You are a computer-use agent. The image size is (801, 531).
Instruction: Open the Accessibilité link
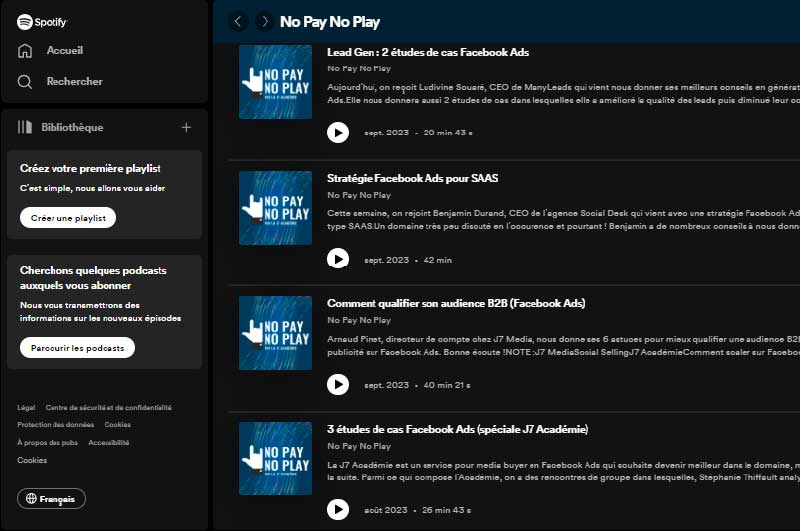[x=108, y=443]
